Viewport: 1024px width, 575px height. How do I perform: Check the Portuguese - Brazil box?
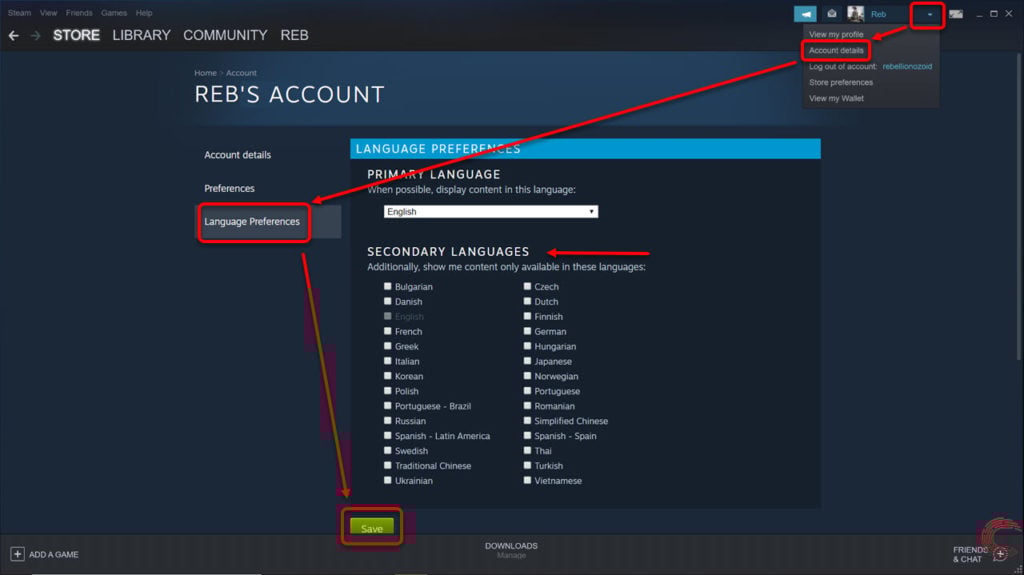387,406
